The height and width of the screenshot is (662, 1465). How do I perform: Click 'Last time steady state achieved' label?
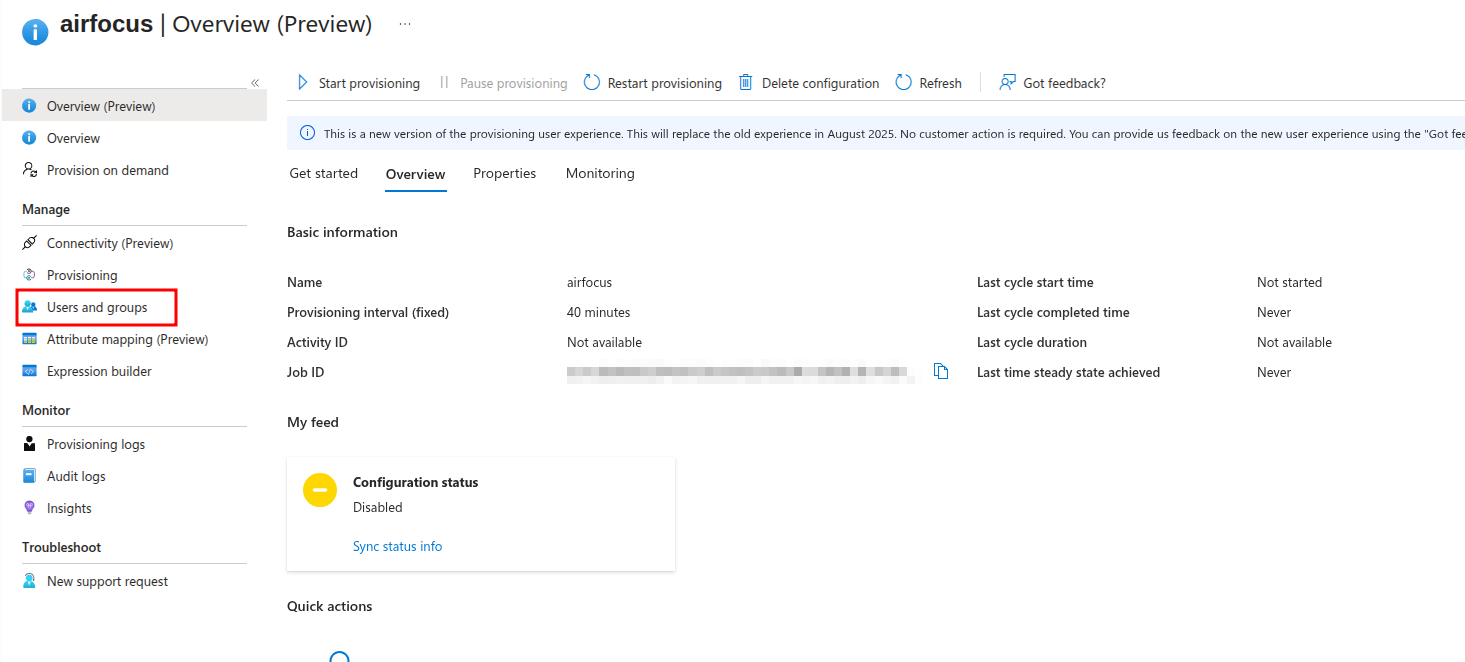coord(1068,373)
